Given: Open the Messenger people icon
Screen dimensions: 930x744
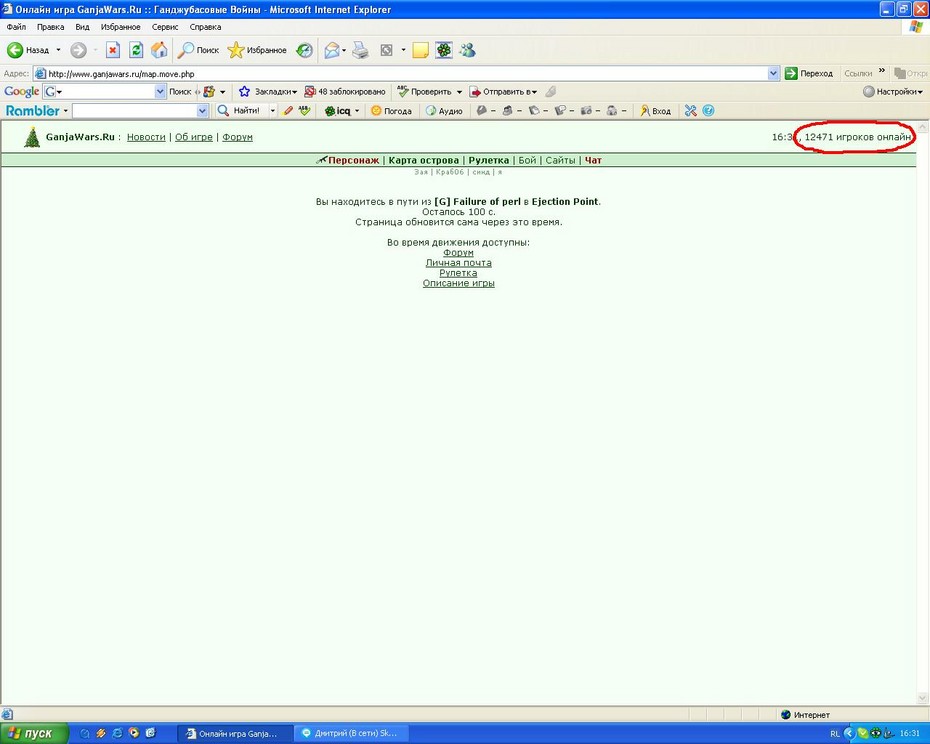Looking at the screenshot, I should (467, 50).
